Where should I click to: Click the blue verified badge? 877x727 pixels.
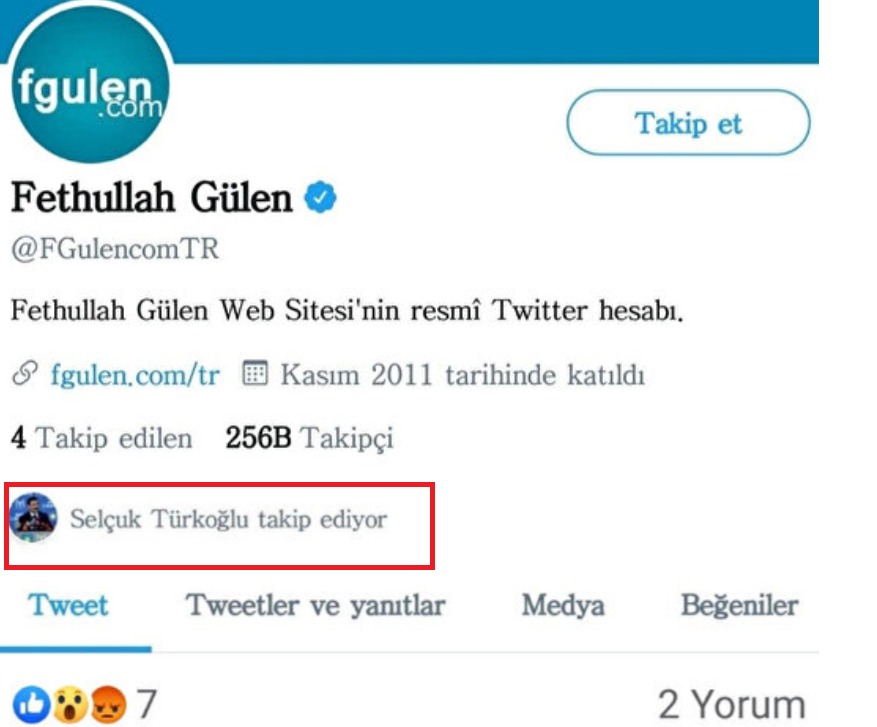320,197
